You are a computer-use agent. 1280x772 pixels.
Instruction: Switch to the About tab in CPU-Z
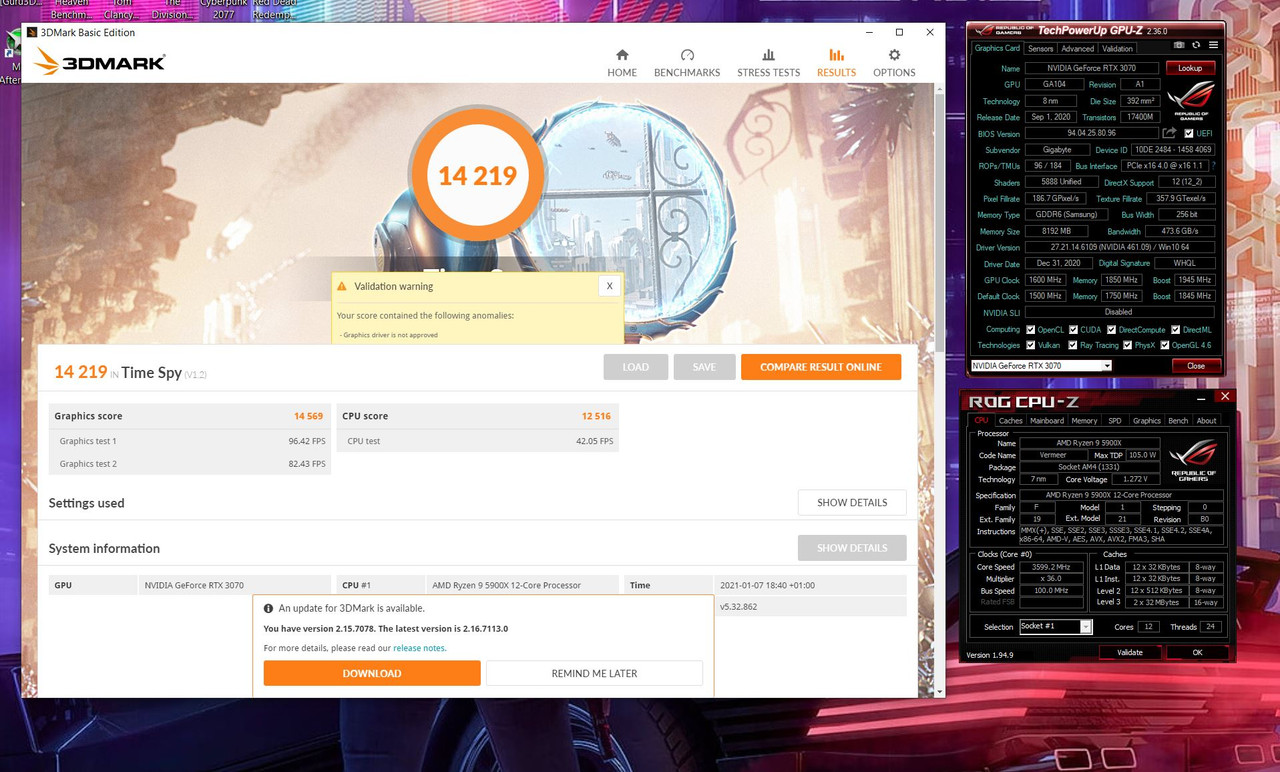tap(1207, 421)
